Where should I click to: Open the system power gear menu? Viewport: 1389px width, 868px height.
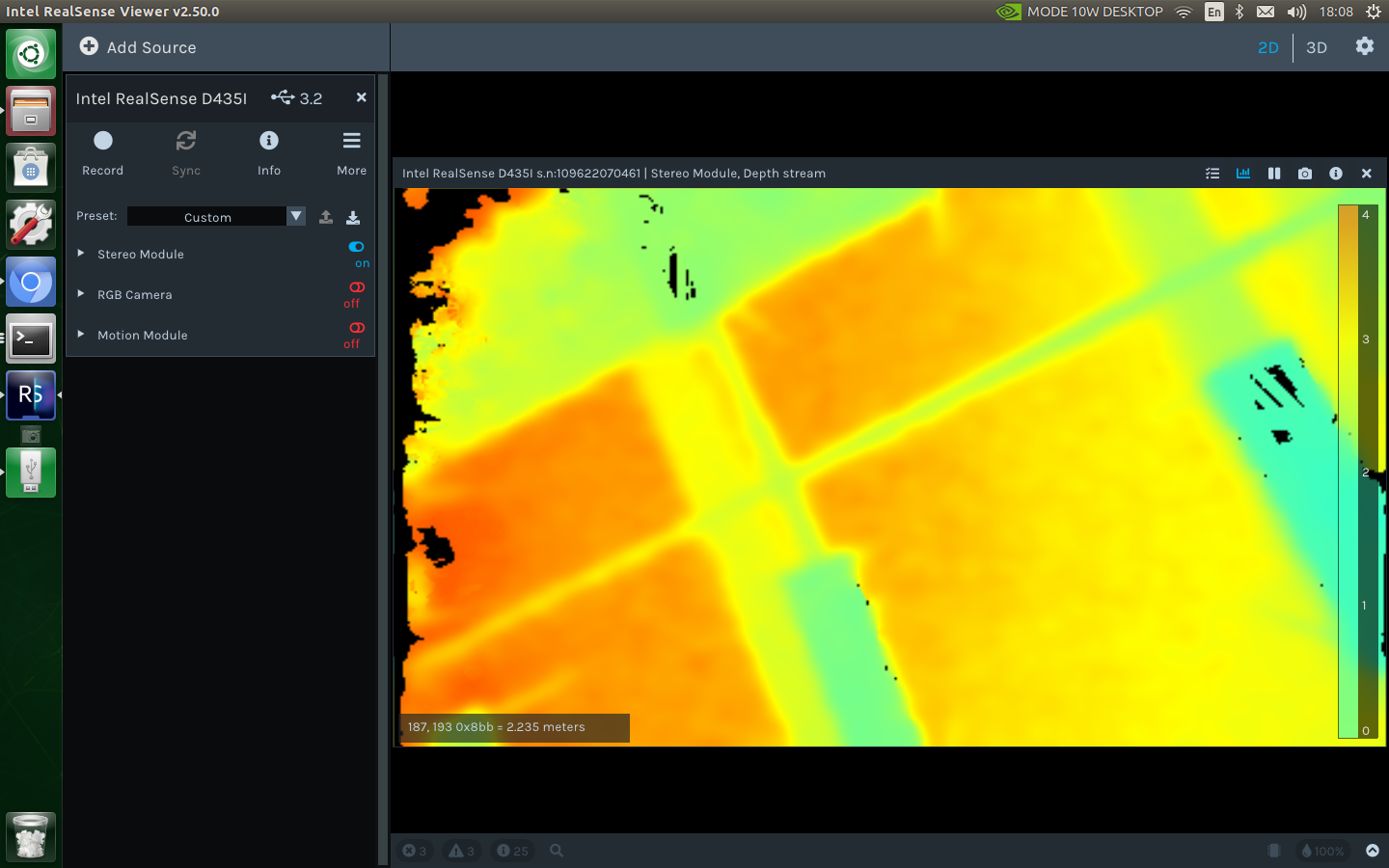[x=1374, y=12]
